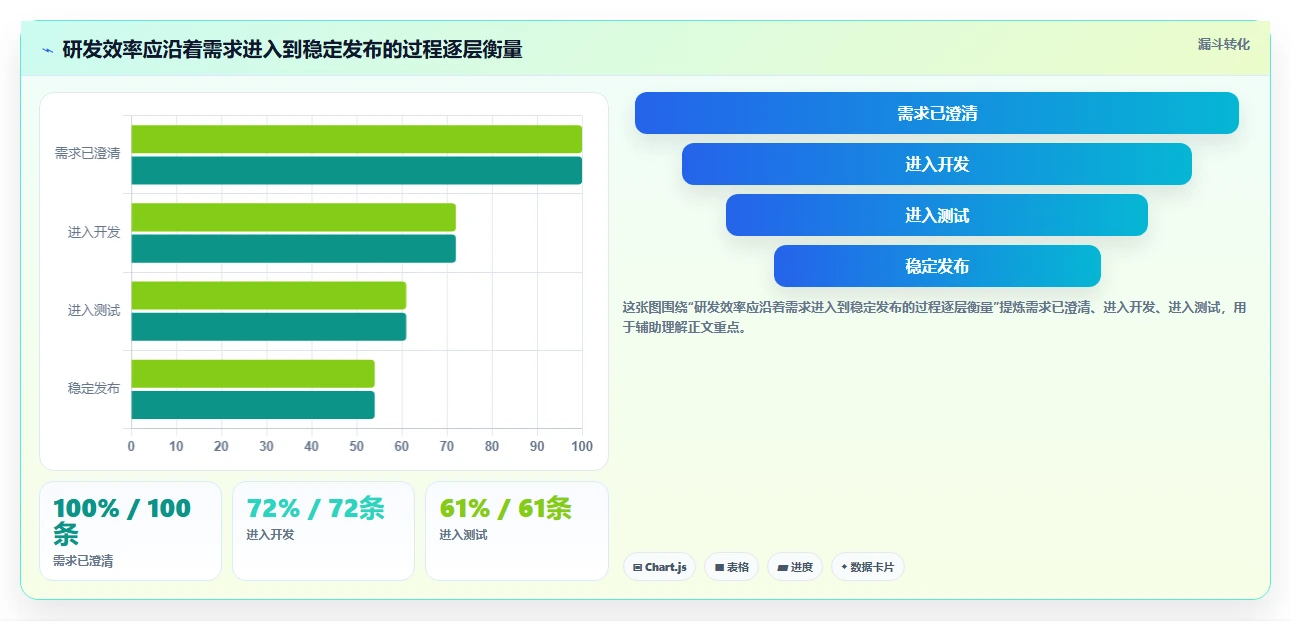Image resolution: width=1291 pixels, height=621 pixels.
Task: Click the 需求已澄清 y-axis label
Action: click(x=87, y=154)
